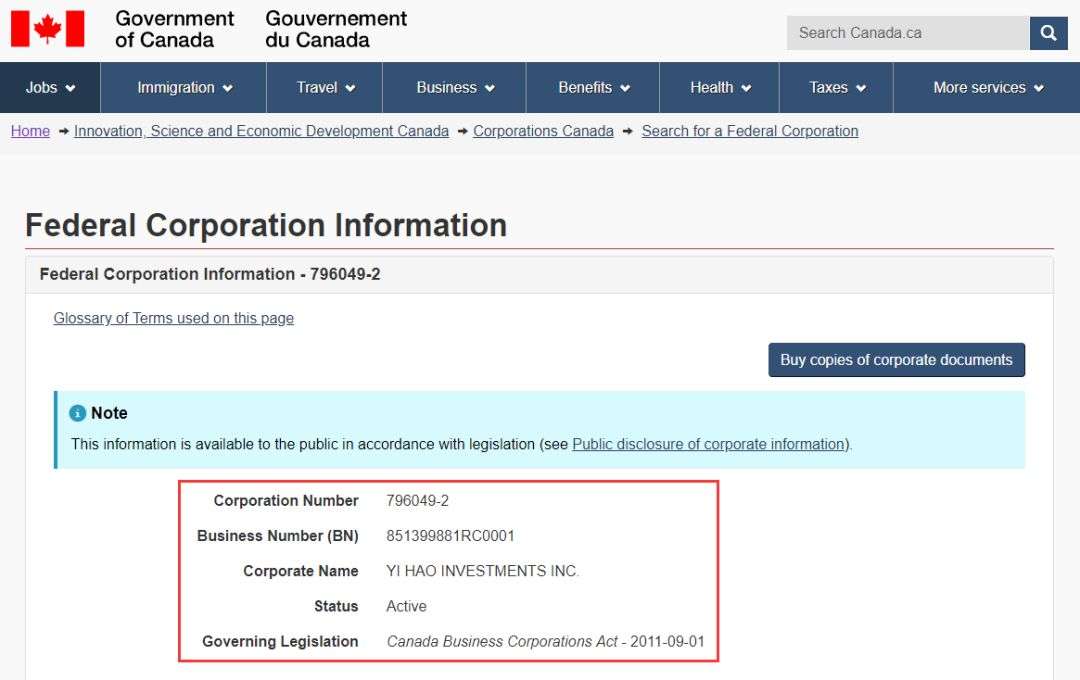Open Public disclosure of corporate information link

(x=709, y=444)
